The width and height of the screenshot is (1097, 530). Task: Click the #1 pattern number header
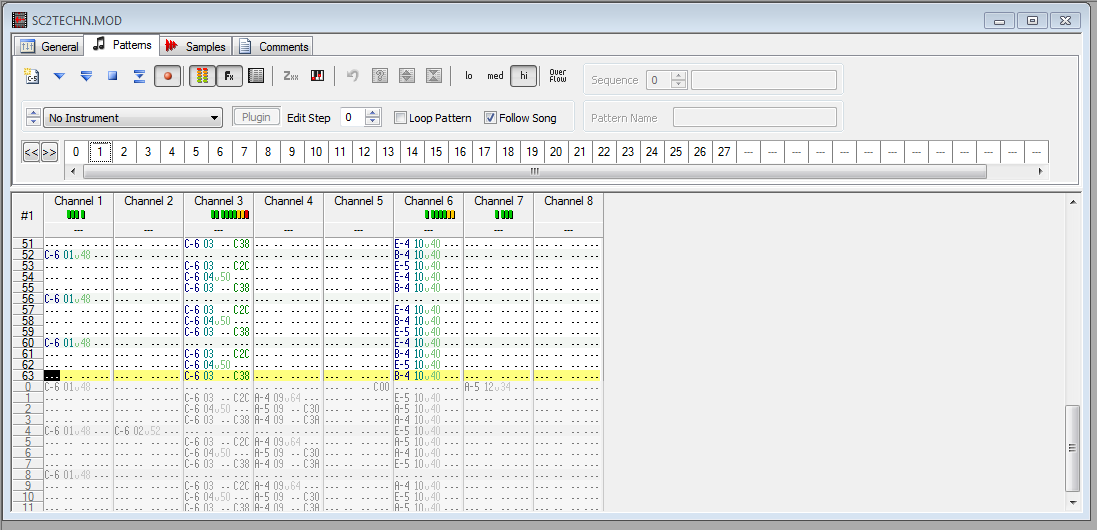27,215
